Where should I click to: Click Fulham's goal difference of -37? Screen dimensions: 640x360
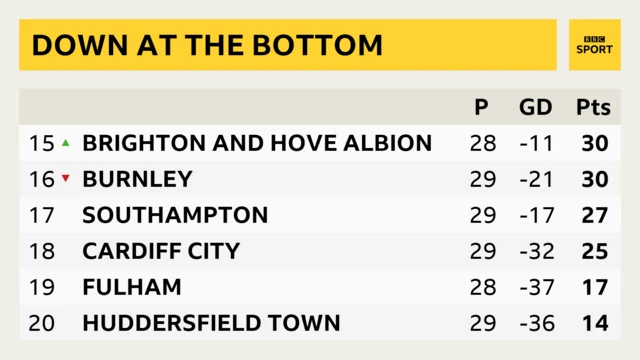[x=537, y=287]
